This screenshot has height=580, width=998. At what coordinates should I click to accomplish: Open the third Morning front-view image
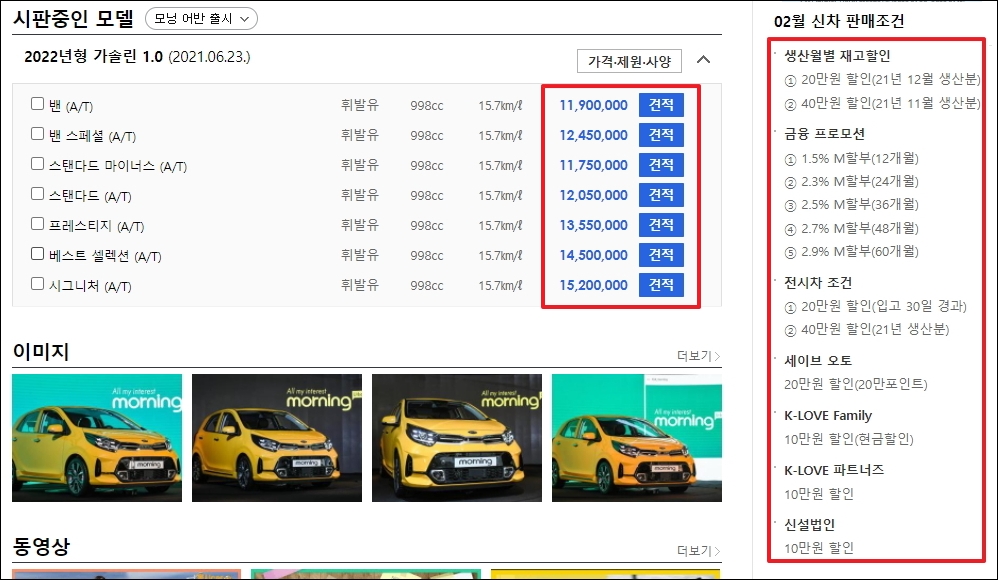(x=457, y=438)
